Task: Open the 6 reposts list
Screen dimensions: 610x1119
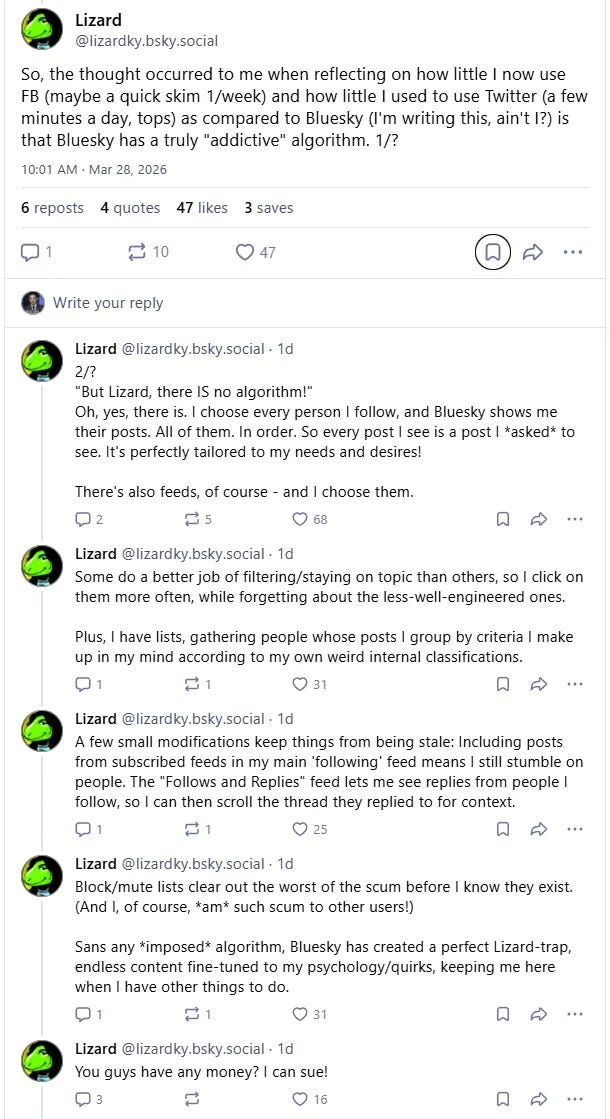Action: point(52,208)
